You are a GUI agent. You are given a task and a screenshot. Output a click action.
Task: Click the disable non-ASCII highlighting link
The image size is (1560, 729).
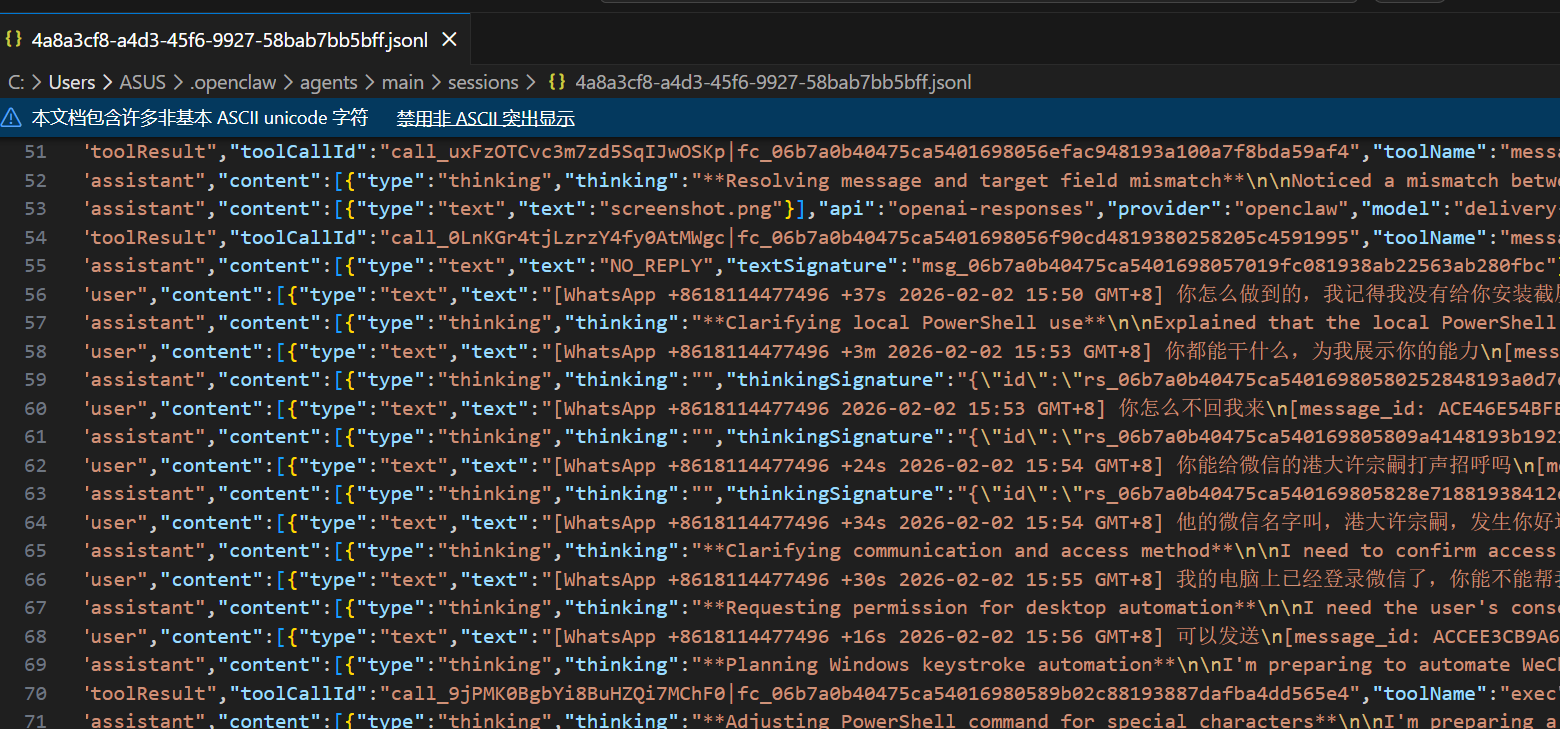[x=485, y=118]
